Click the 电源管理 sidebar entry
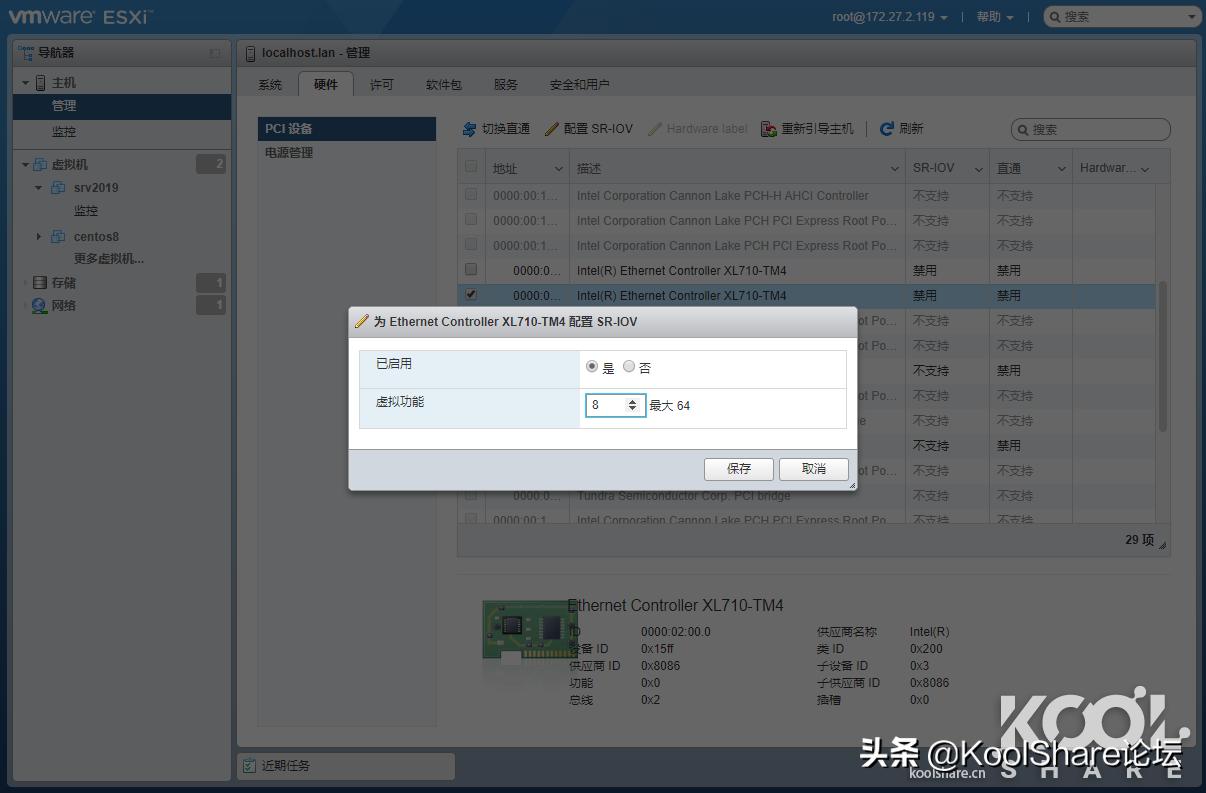Screen dimensions: 1206x793 [289, 152]
